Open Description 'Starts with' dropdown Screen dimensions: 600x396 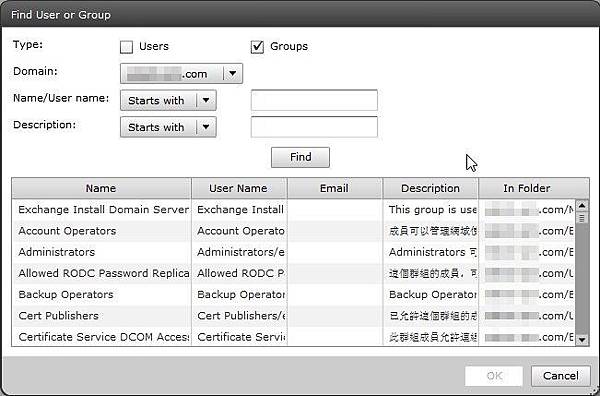168,127
